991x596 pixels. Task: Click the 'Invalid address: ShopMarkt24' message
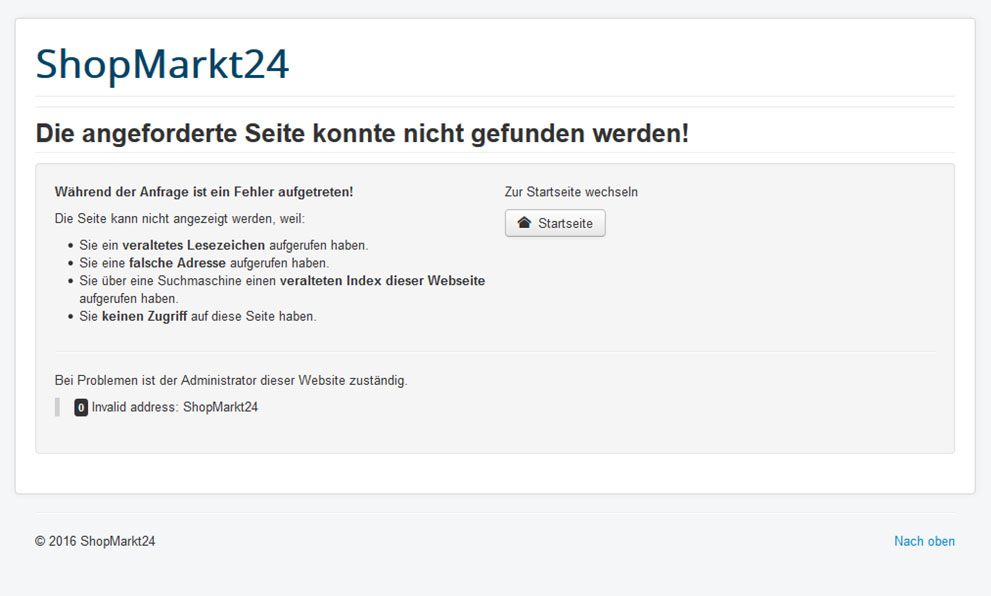pyautogui.click(x=175, y=408)
